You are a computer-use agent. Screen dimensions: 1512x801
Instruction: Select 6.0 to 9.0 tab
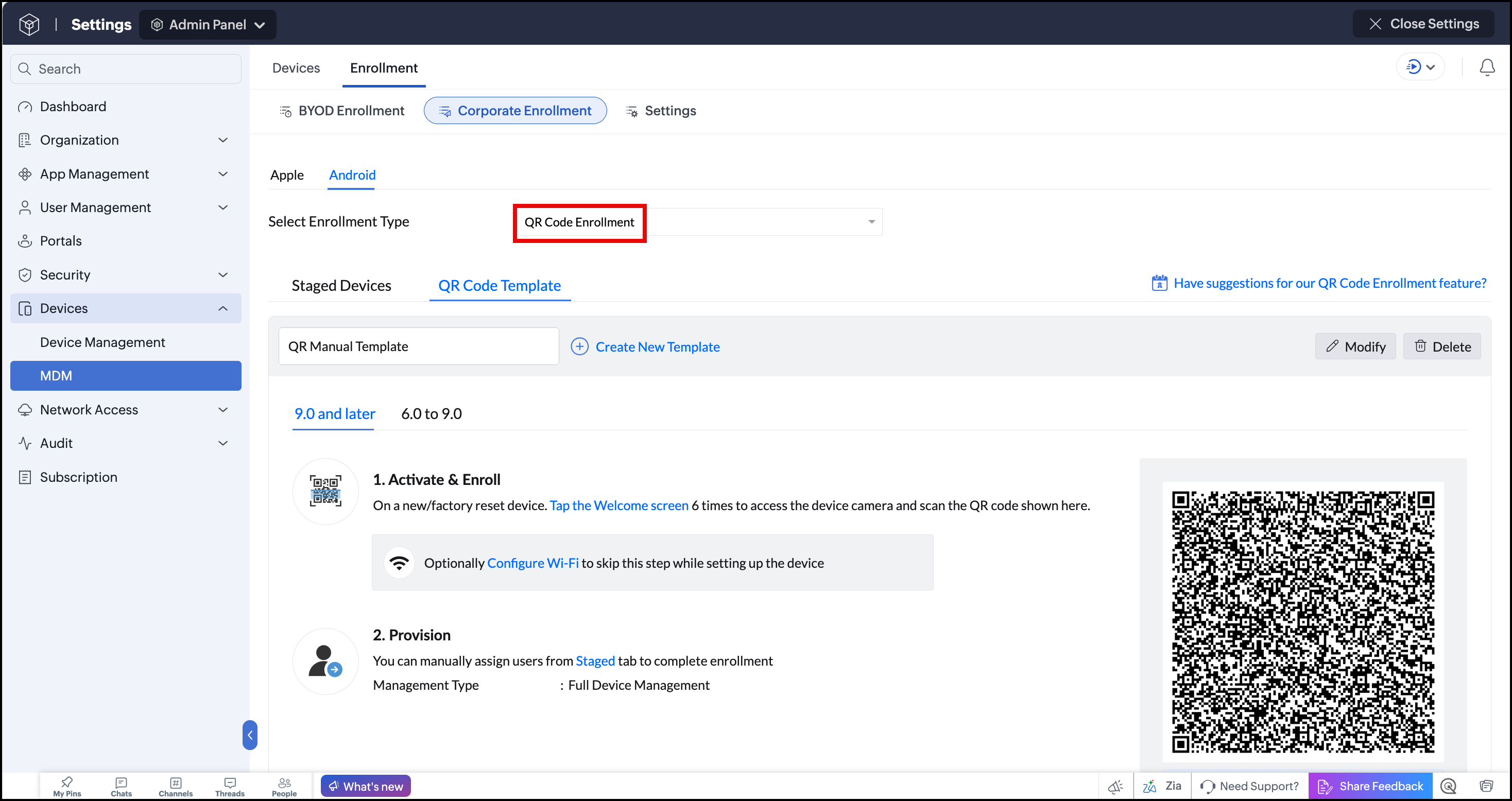pyautogui.click(x=432, y=414)
